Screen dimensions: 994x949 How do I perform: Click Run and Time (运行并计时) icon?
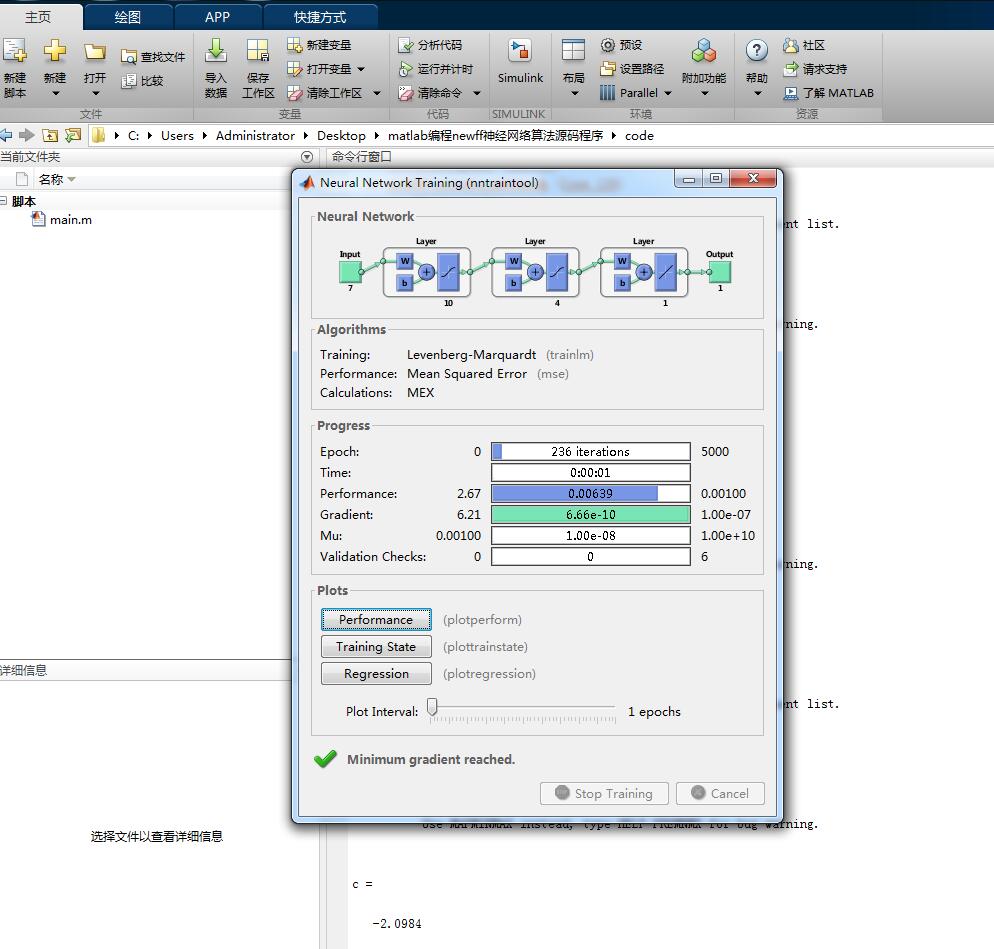405,68
